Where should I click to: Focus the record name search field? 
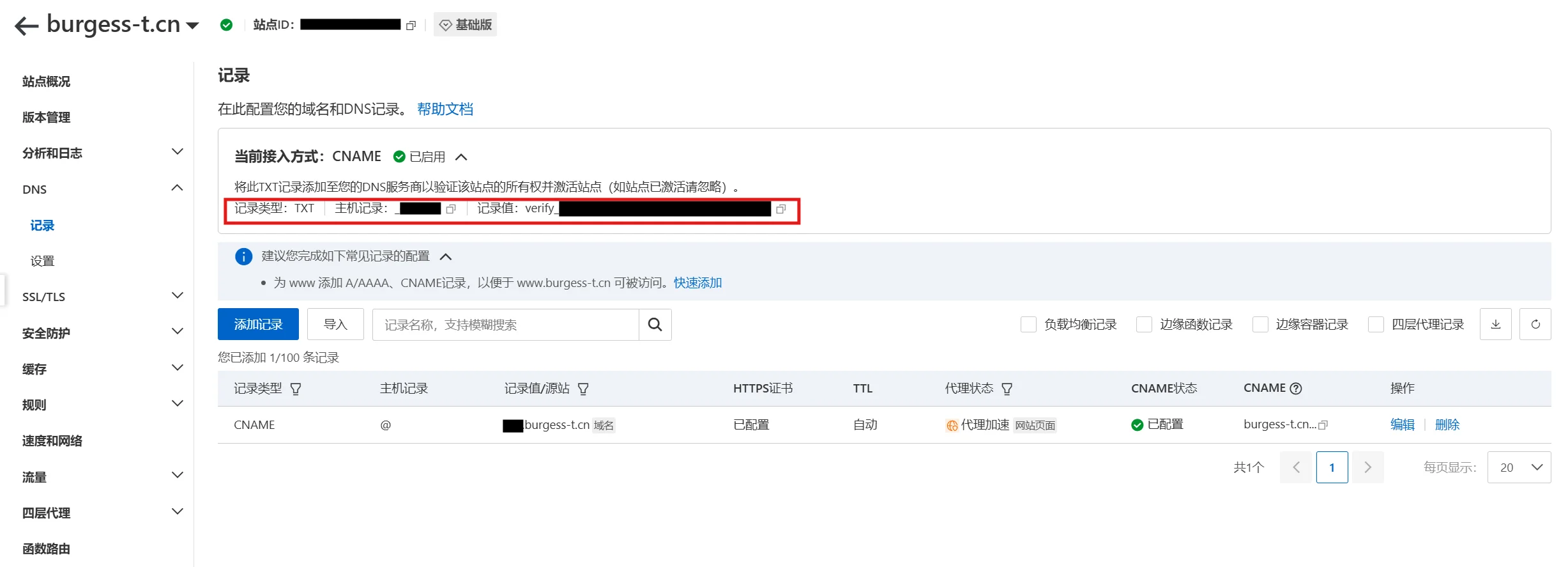tap(505, 325)
